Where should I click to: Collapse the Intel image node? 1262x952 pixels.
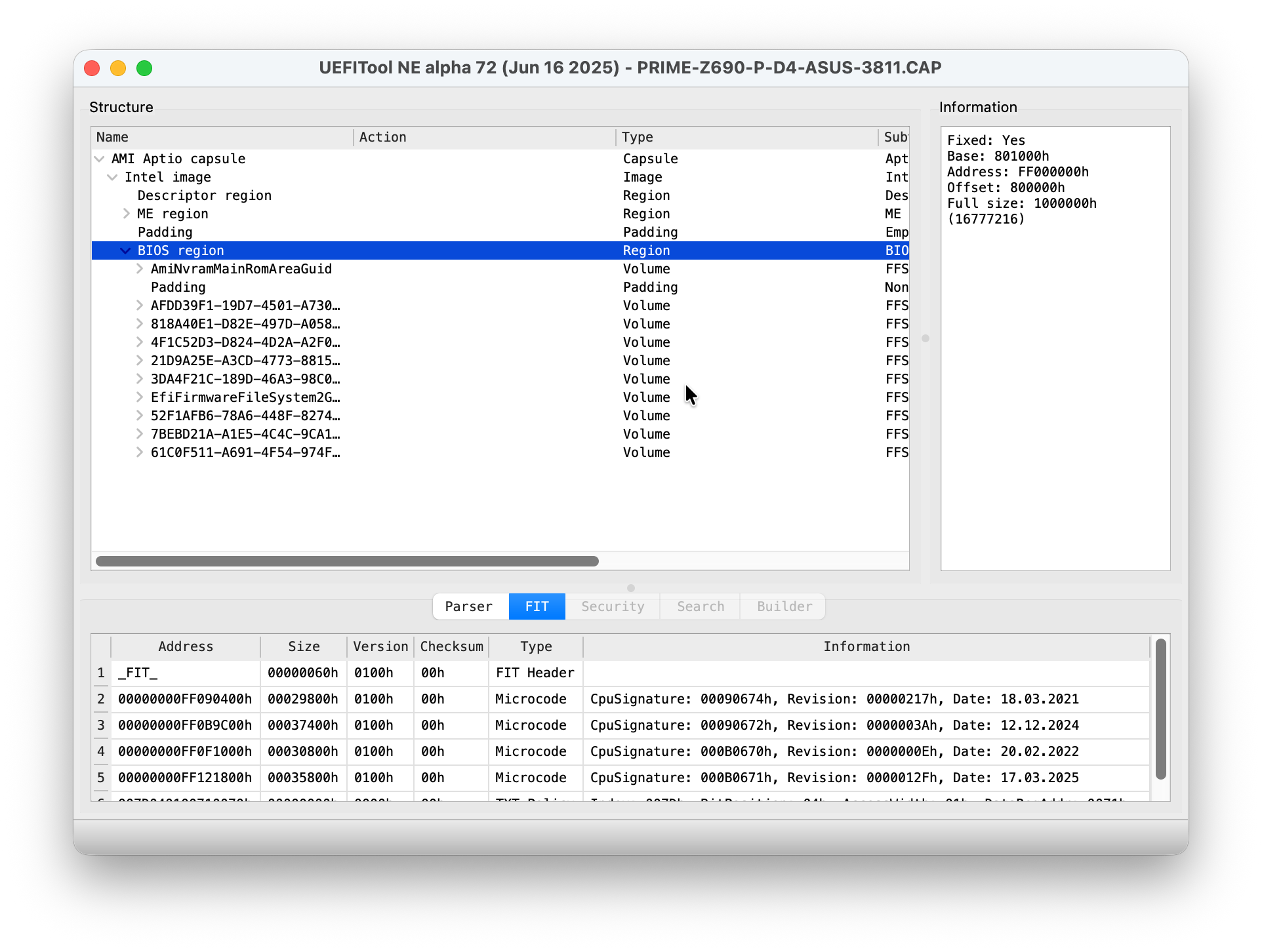coord(112,177)
